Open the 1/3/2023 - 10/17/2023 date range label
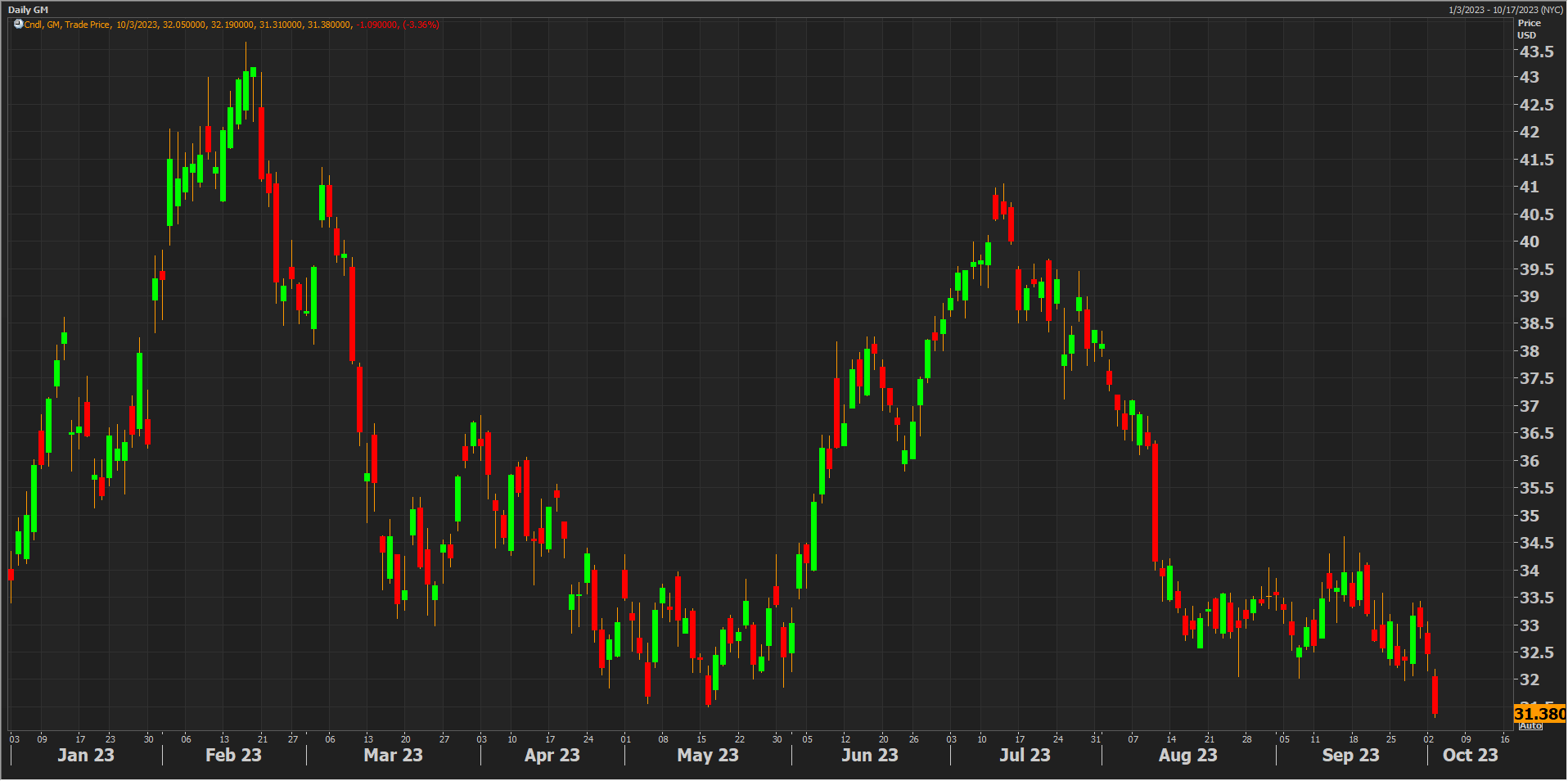Screen dimensions: 1568x781 [1505, 10]
